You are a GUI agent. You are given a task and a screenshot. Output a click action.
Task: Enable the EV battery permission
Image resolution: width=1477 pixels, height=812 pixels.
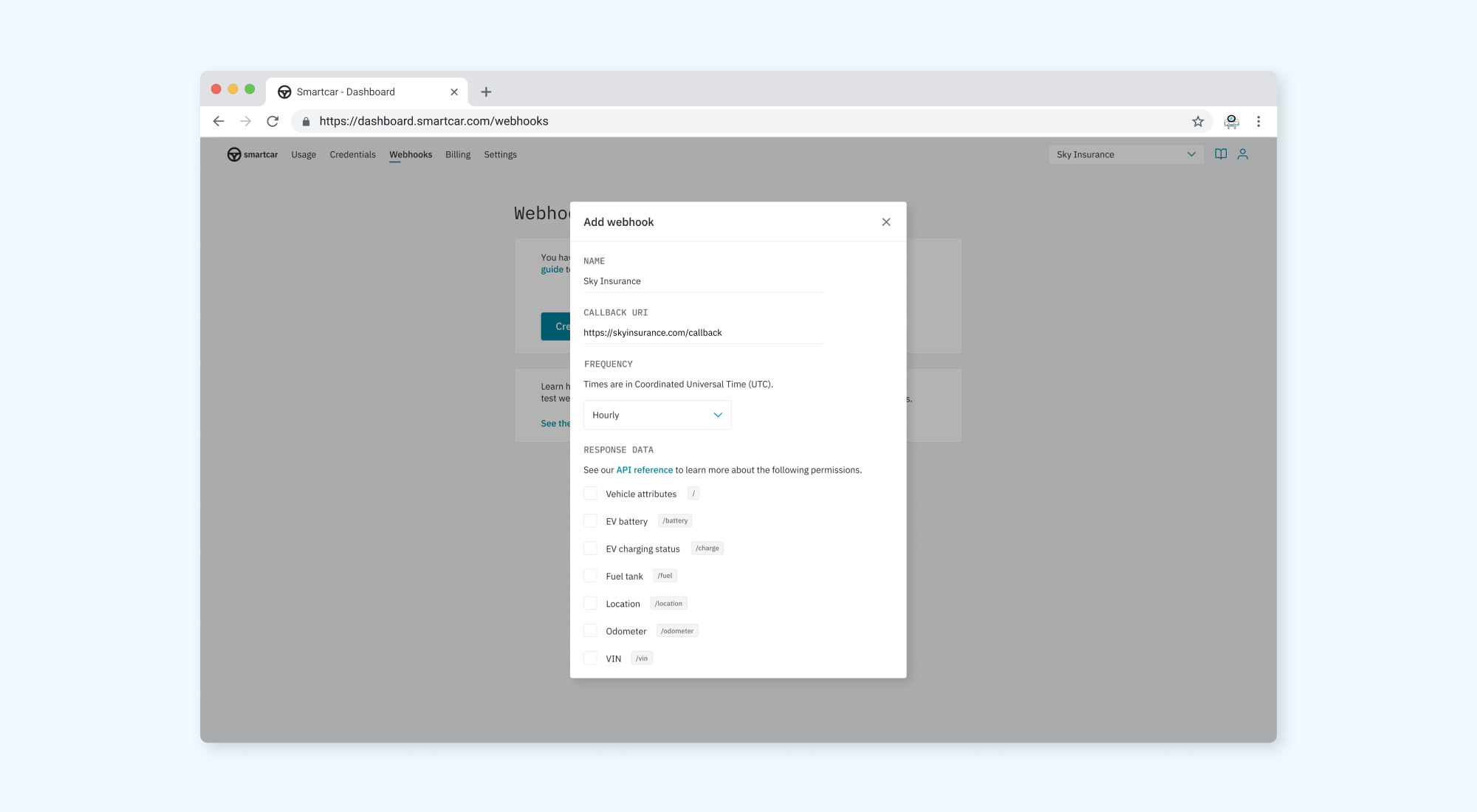click(590, 520)
